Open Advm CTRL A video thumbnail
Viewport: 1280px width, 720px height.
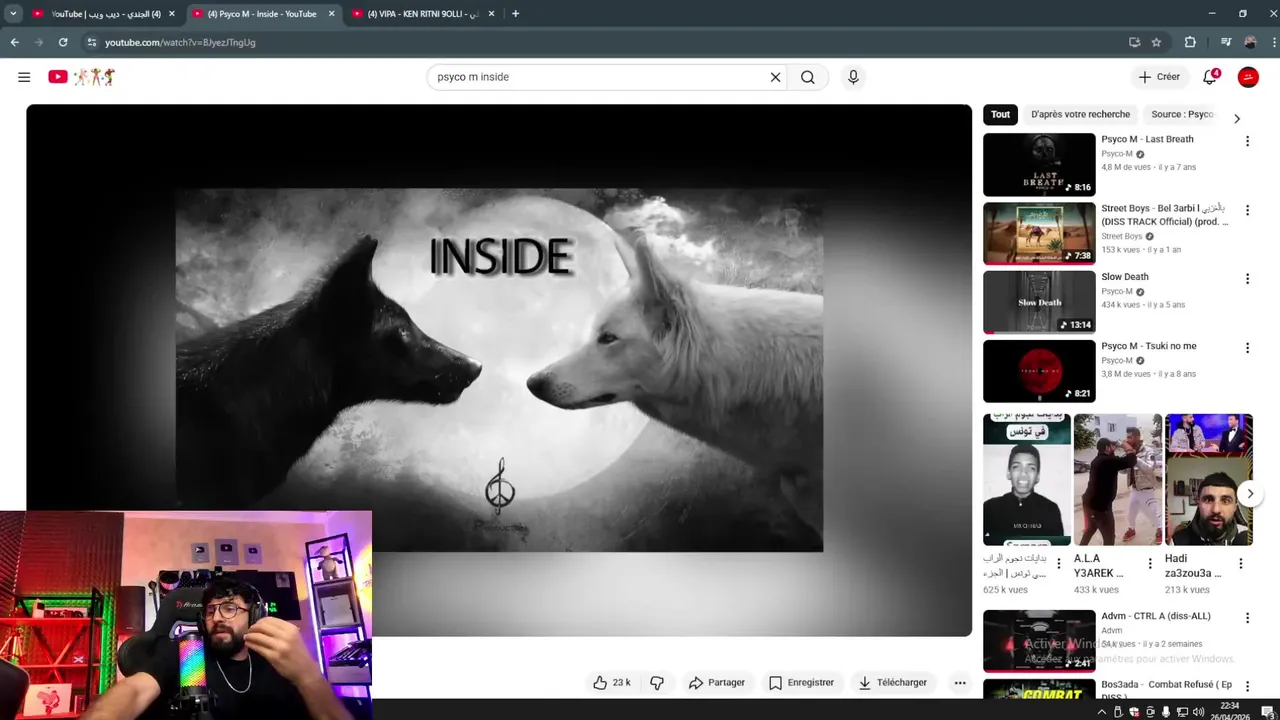coord(1039,642)
